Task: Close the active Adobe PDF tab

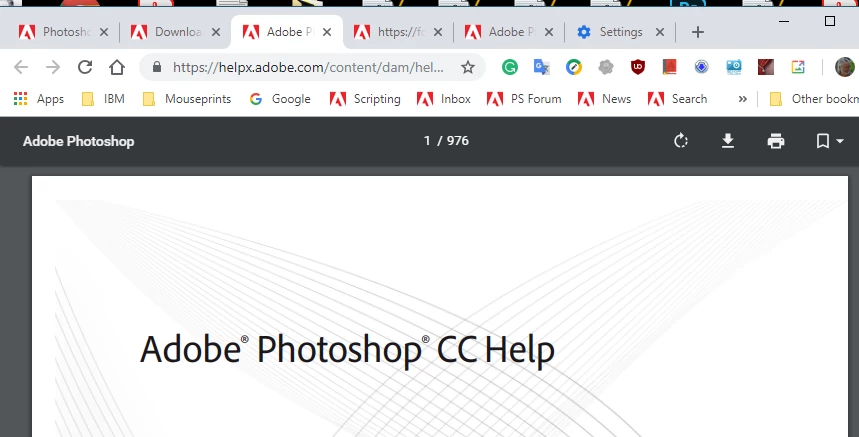Action: [327, 32]
